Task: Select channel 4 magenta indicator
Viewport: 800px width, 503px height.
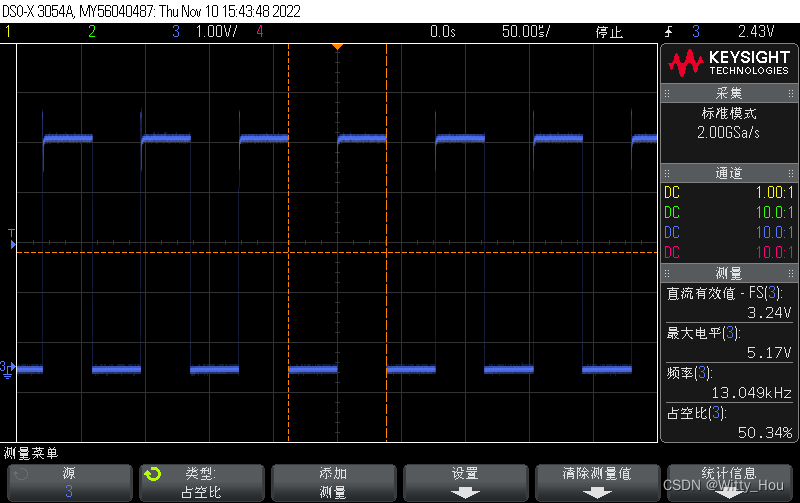Action: point(260,32)
